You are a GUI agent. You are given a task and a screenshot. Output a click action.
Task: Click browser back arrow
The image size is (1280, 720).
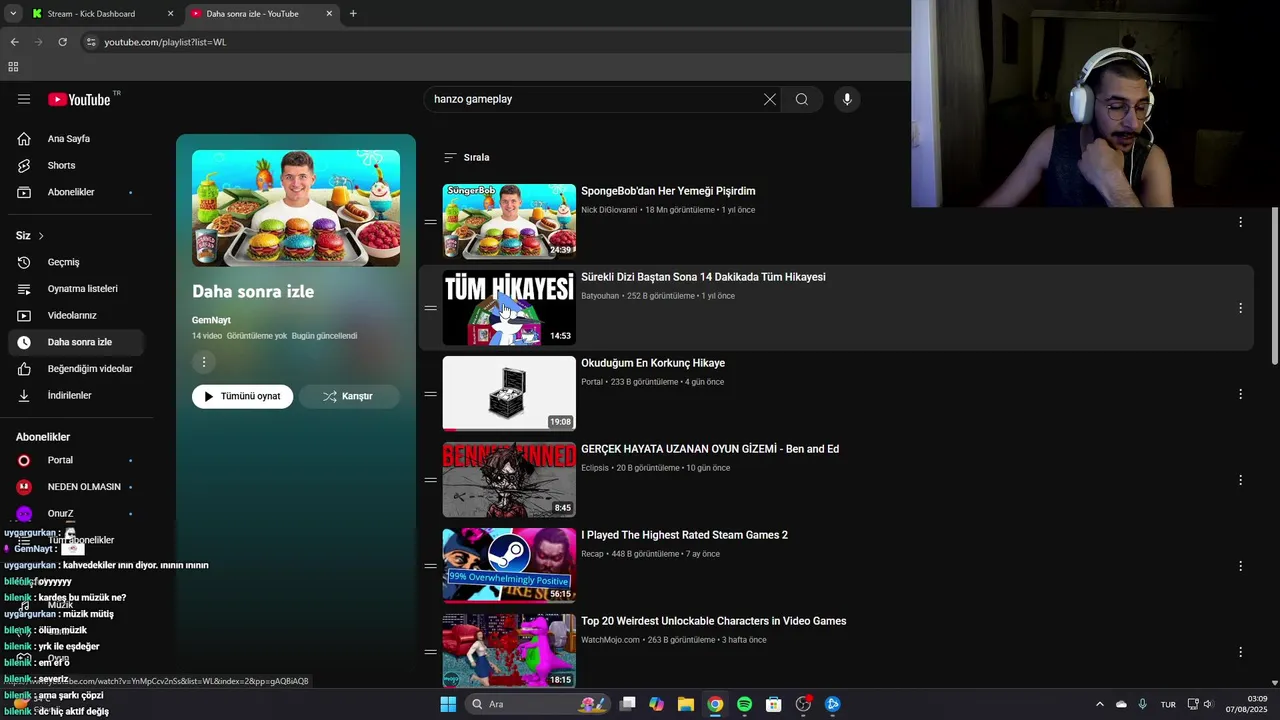(x=14, y=42)
